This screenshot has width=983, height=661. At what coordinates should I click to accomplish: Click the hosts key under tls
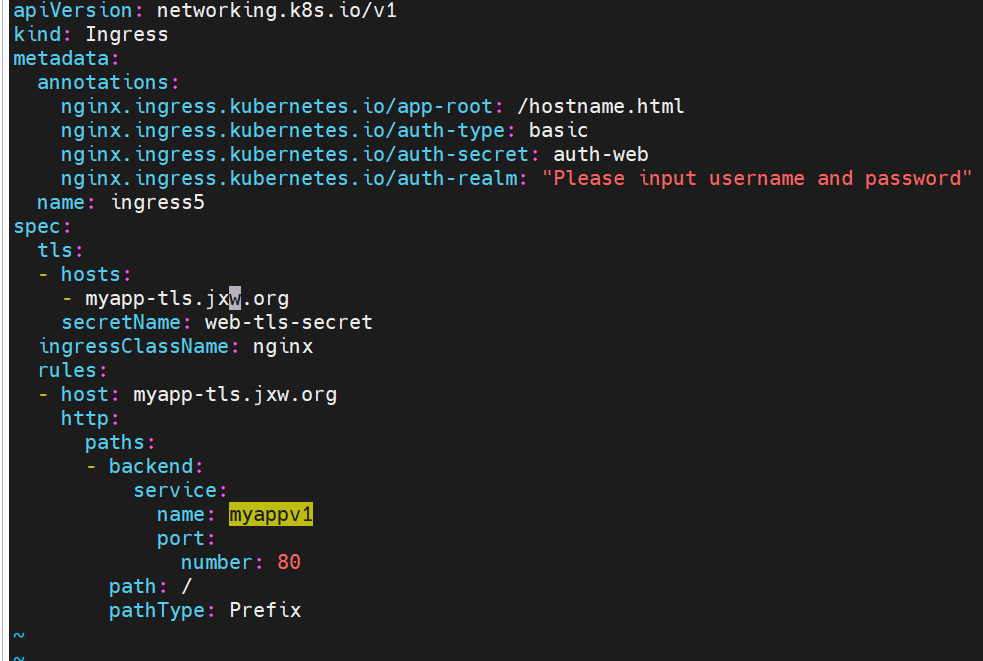(91, 275)
